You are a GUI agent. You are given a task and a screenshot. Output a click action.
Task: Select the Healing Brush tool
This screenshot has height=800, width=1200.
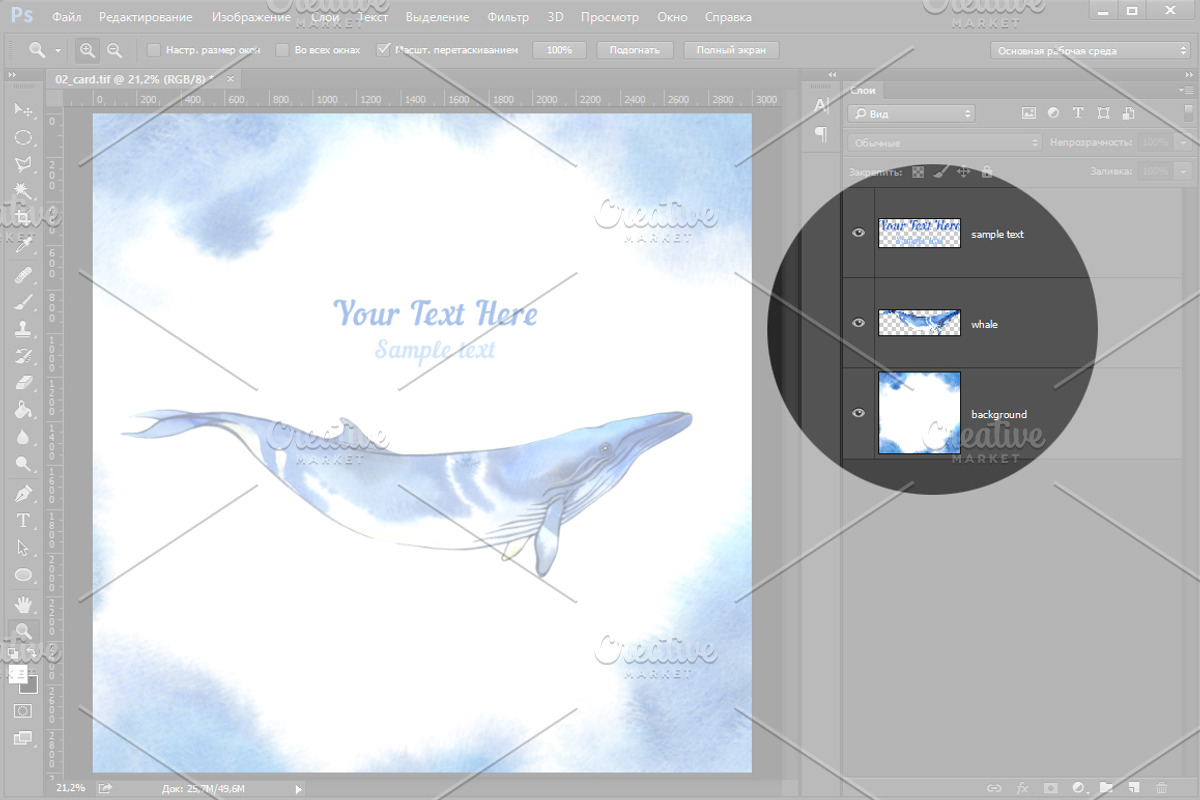[x=23, y=274]
